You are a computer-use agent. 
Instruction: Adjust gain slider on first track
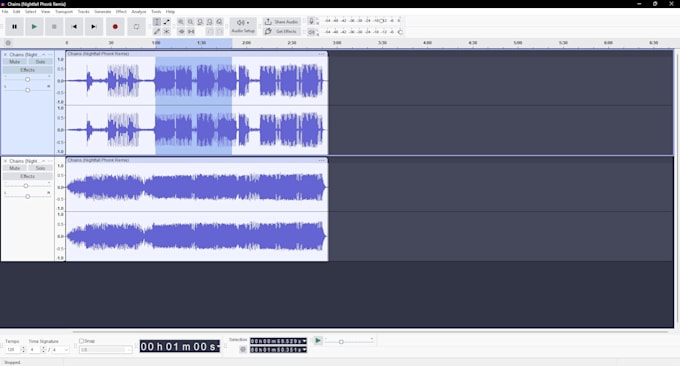click(27, 79)
